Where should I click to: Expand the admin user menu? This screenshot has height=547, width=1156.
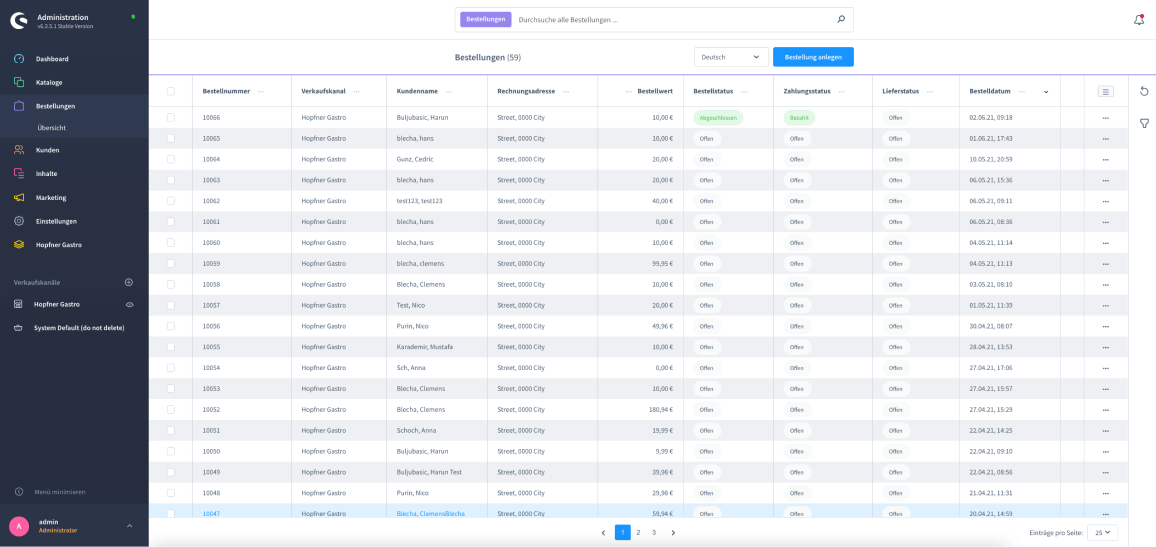[x=129, y=526]
